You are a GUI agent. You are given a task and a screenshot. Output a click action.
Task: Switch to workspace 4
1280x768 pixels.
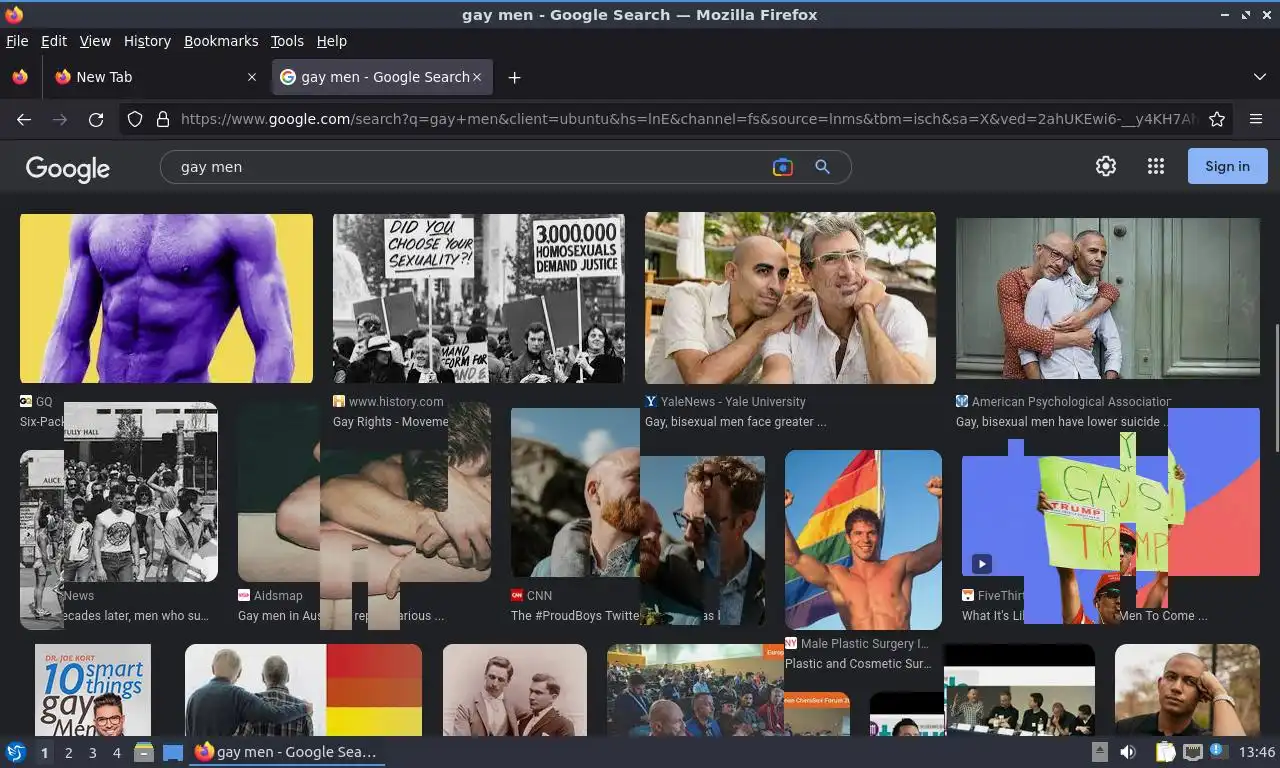(x=116, y=753)
